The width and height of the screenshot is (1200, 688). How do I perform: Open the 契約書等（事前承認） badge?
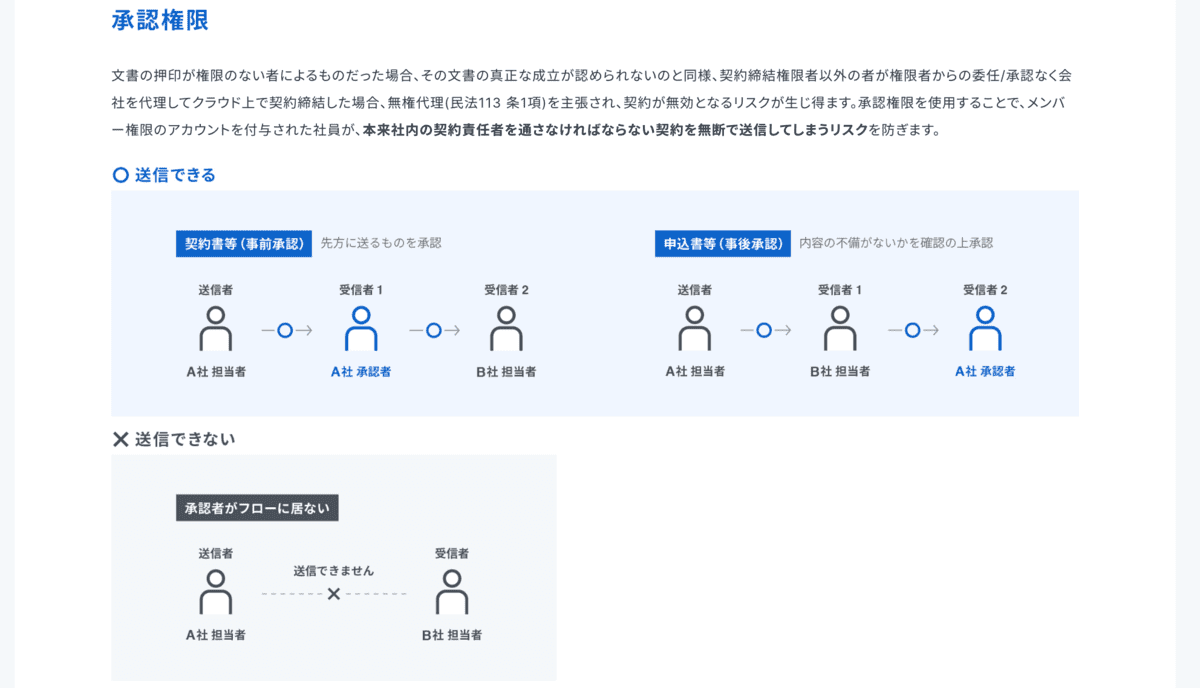pos(244,243)
